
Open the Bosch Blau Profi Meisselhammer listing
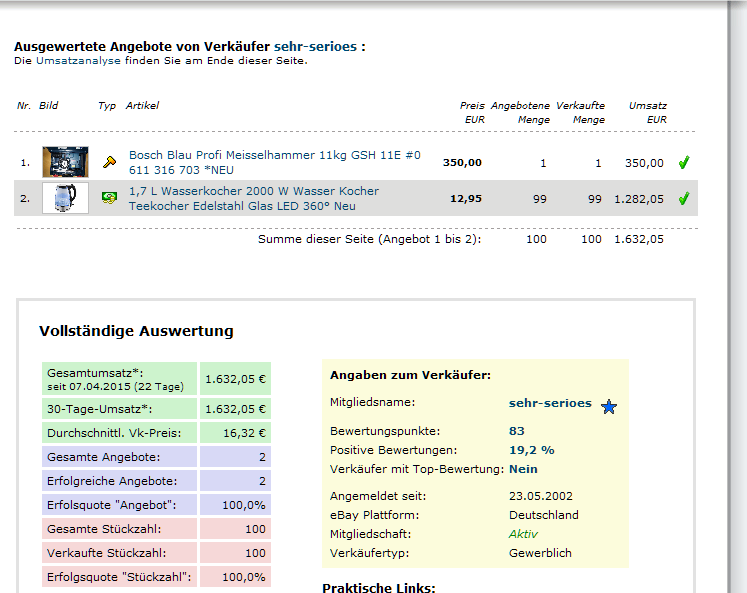tap(274, 162)
